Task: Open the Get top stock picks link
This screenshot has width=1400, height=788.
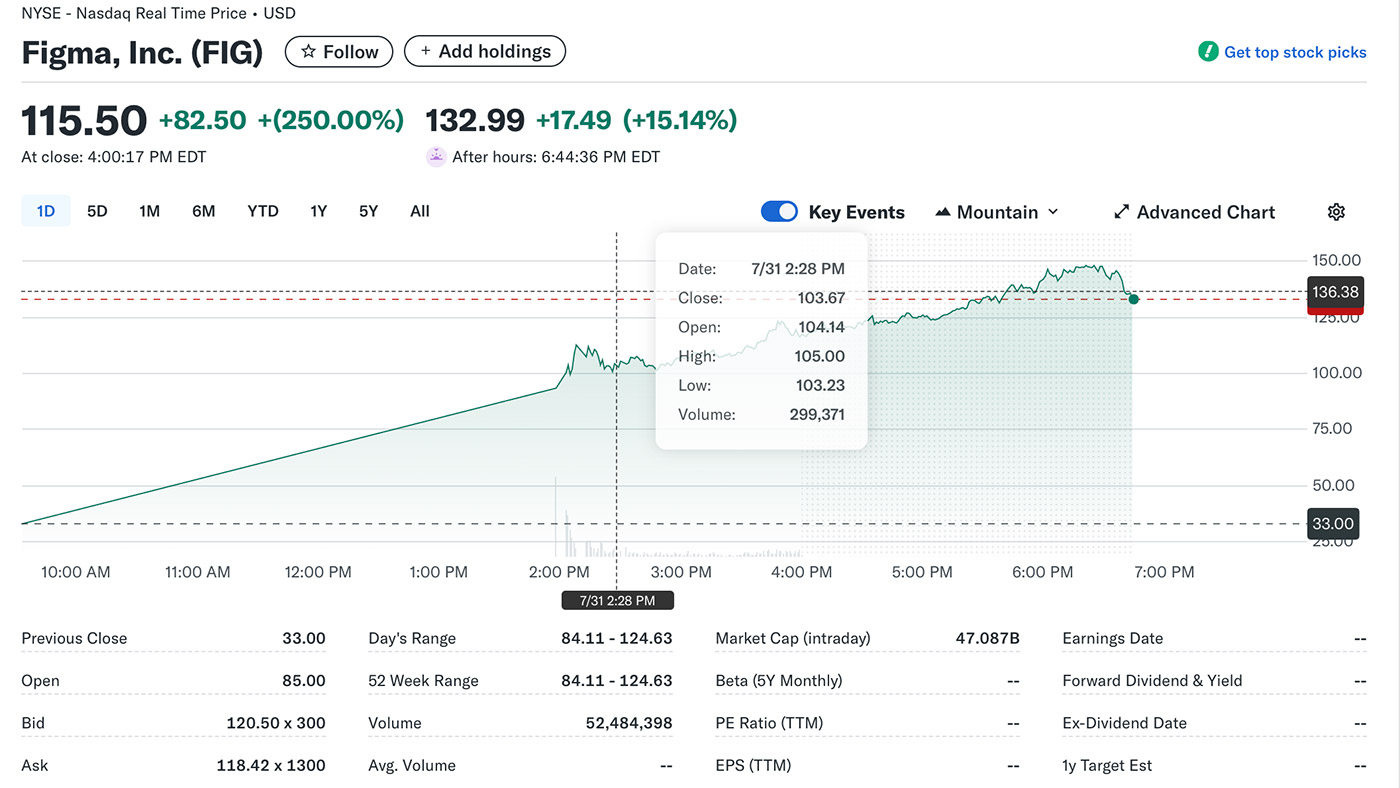Action: pyautogui.click(x=1295, y=52)
